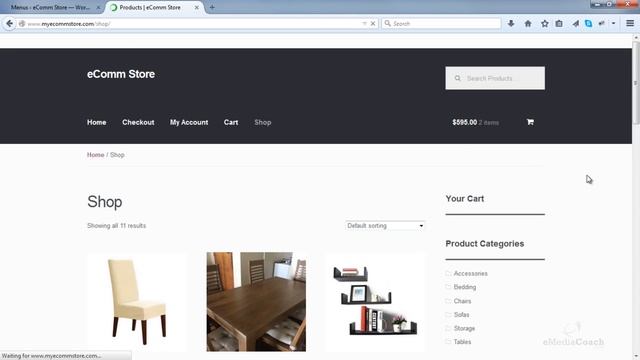Click the Skype icon in browser toolbar
The width and height of the screenshot is (640, 360).
click(588, 24)
